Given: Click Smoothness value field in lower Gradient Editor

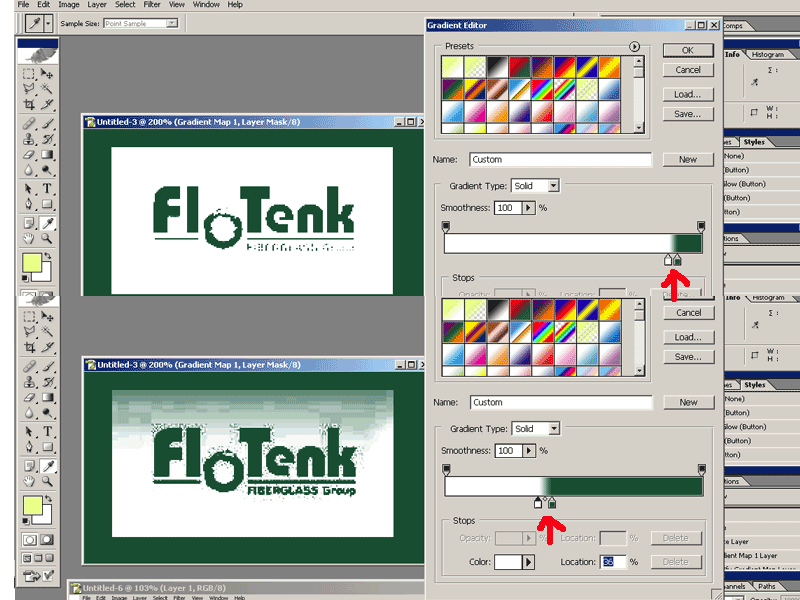Looking at the screenshot, I should 508,451.
